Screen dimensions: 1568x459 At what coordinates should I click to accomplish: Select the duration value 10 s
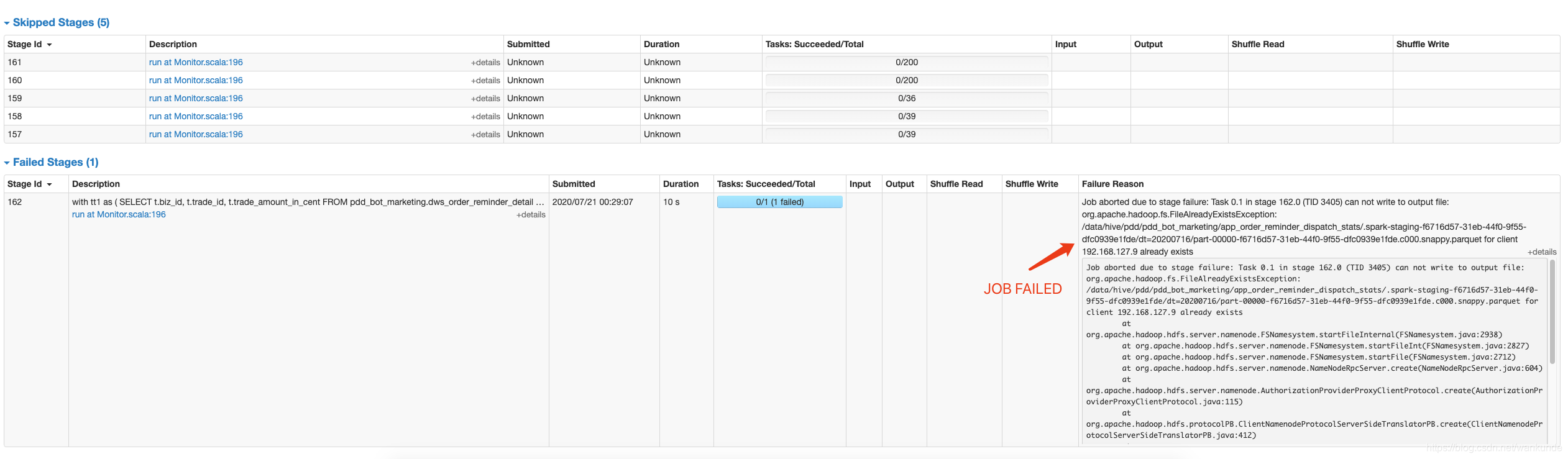[671, 202]
